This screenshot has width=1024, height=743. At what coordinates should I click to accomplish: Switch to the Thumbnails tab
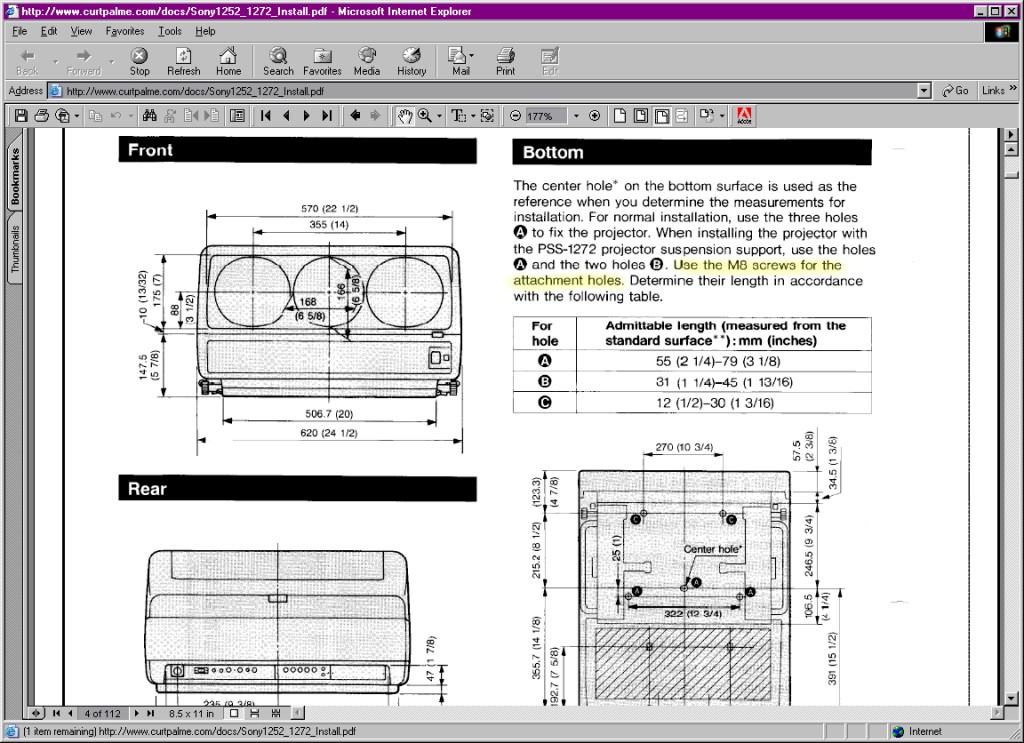14,249
